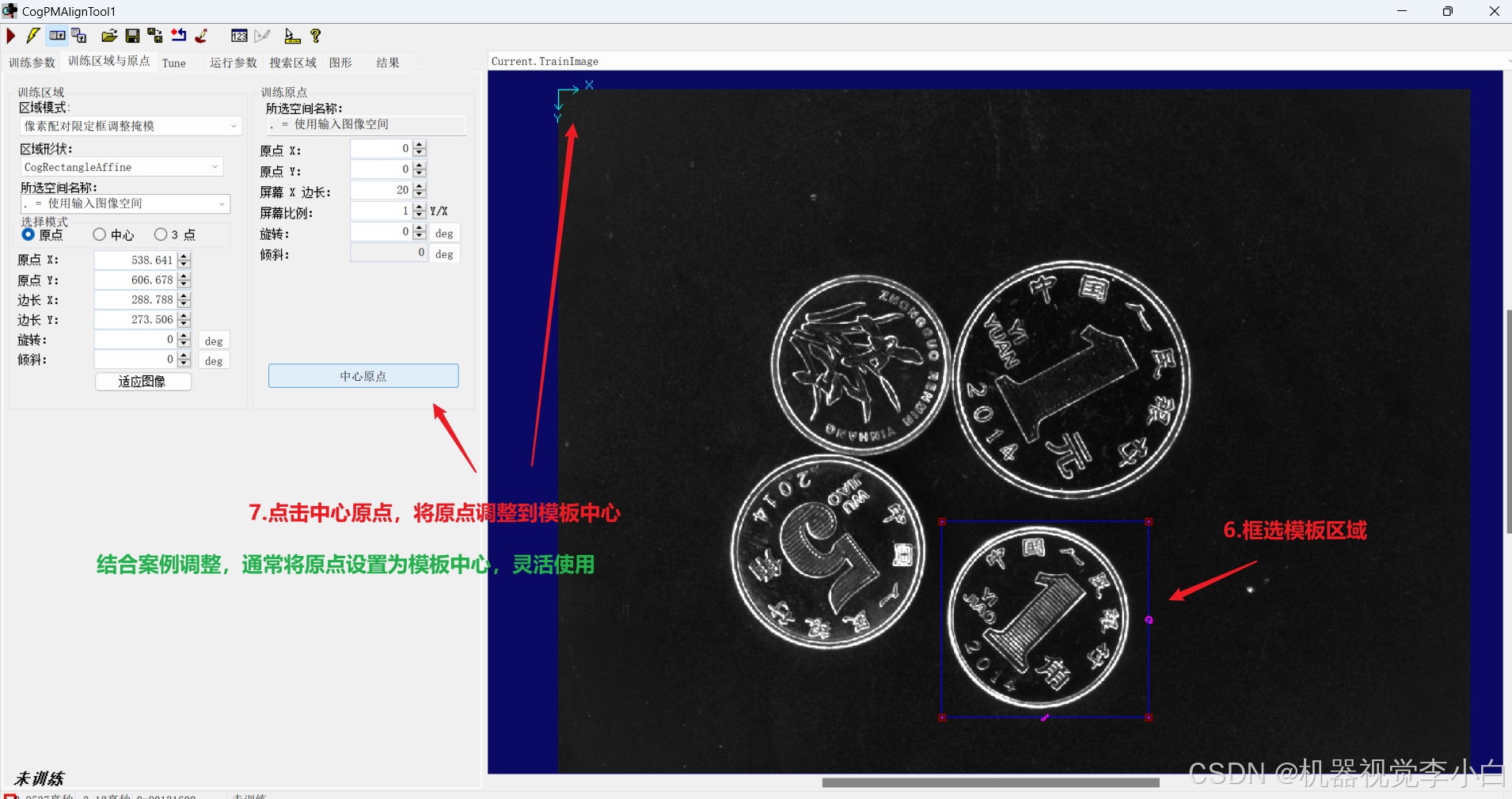Click the region 原点 X field showing 538.641

click(135, 260)
